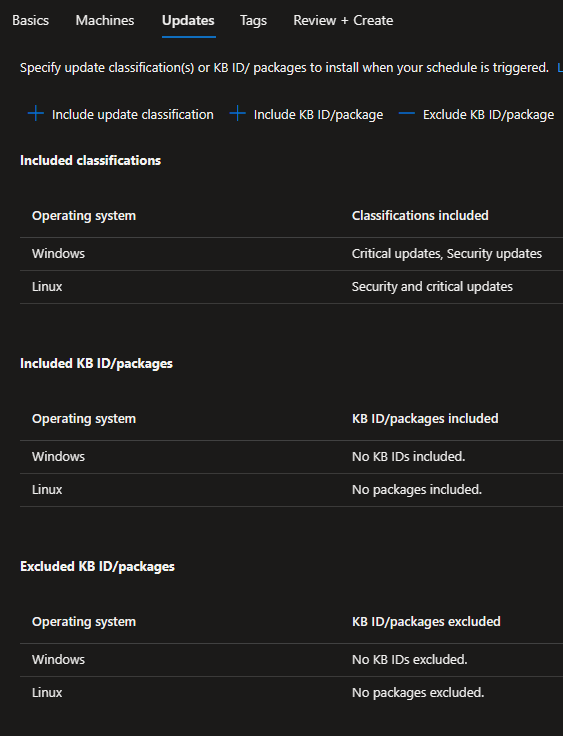Click the plus icon for Include update classification
563x736 pixels.
[36, 114]
